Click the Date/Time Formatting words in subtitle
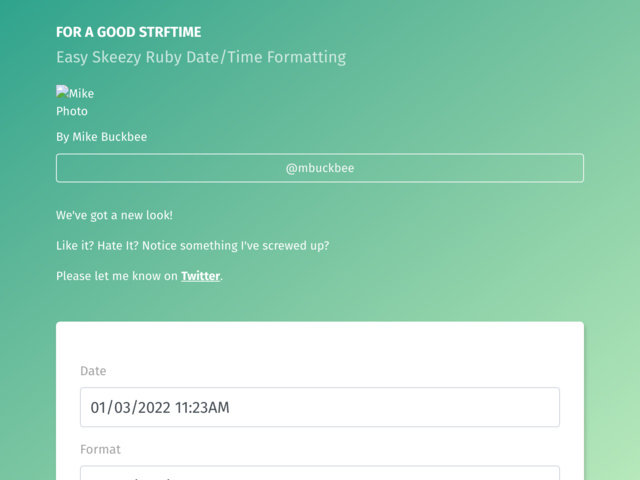The width and height of the screenshot is (640, 480). (x=266, y=57)
